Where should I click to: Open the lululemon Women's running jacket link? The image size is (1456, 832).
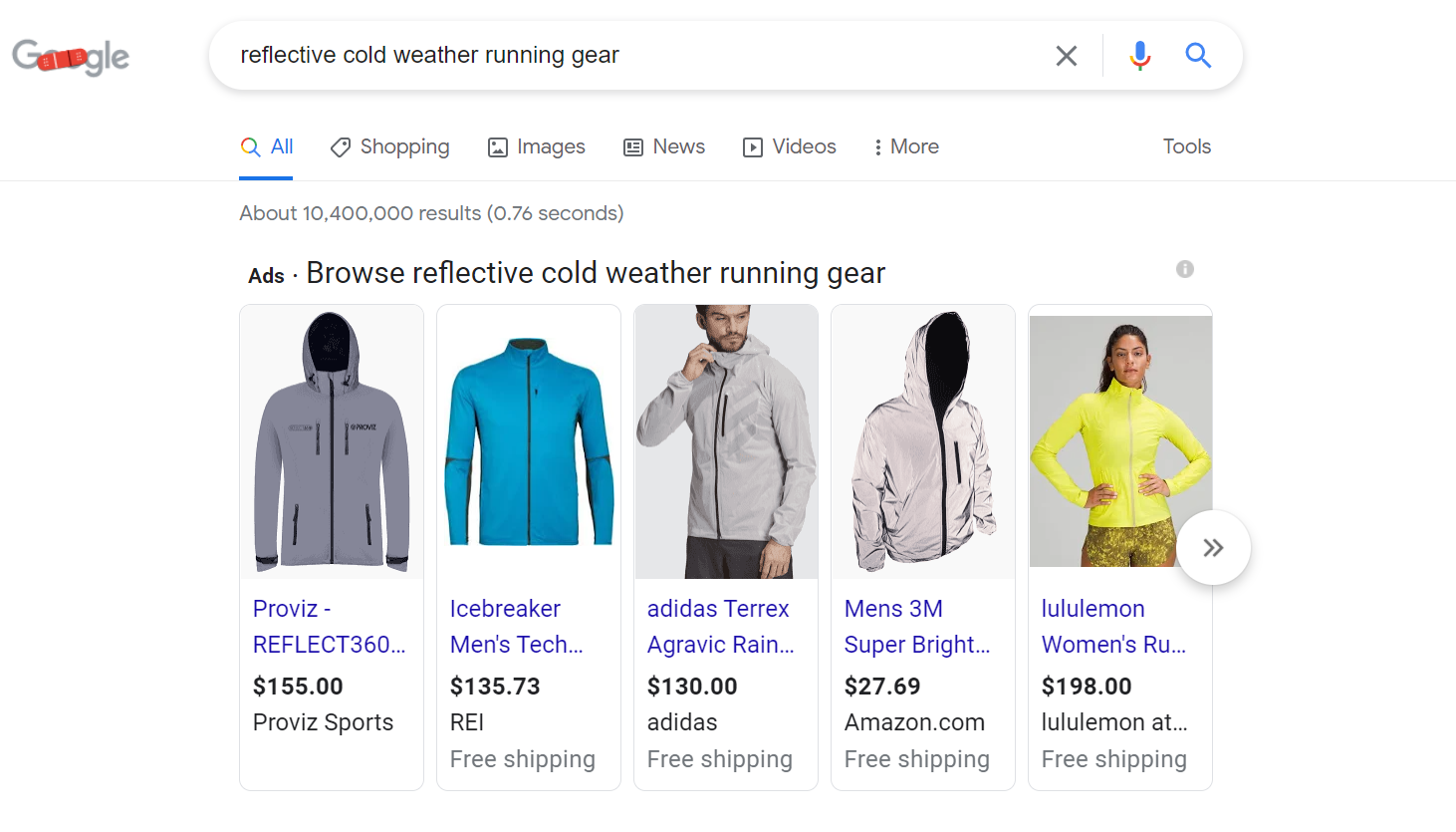tap(1113, 626)
